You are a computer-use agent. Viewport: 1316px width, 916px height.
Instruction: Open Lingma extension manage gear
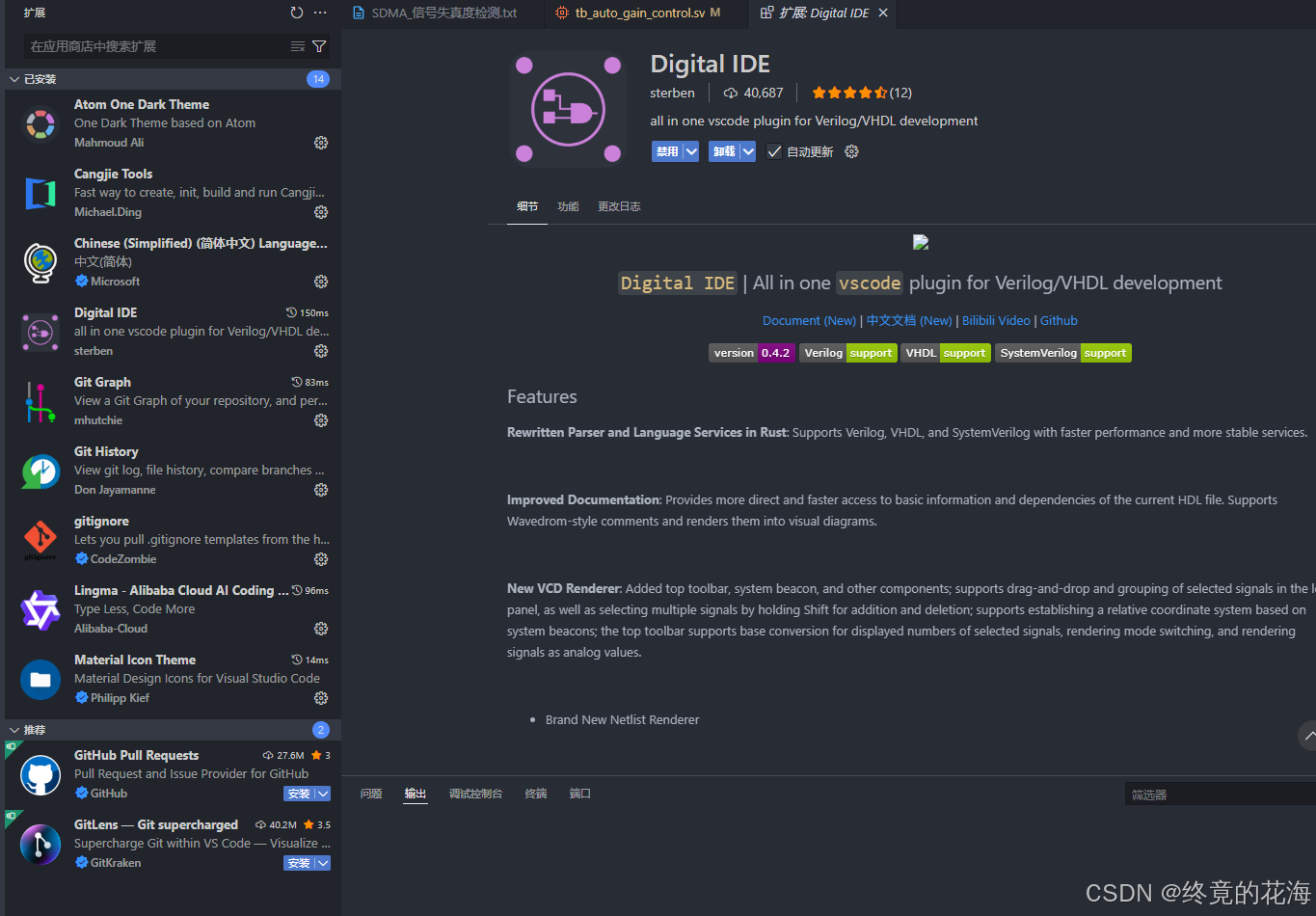(x=321, y=629)
